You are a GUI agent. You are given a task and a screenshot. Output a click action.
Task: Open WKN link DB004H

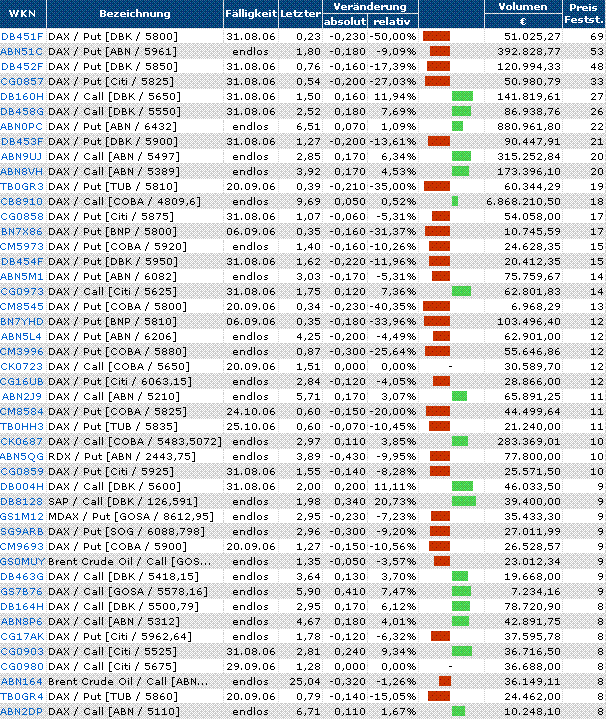[22, 487]
